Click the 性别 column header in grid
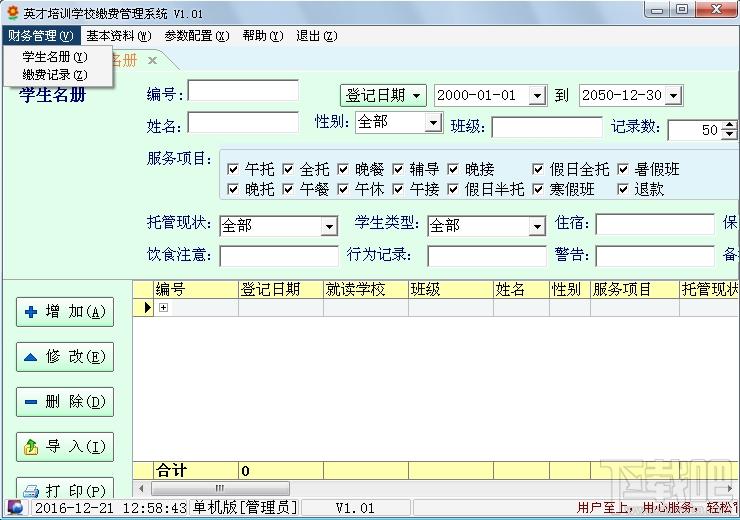 (x=570, y=289)
